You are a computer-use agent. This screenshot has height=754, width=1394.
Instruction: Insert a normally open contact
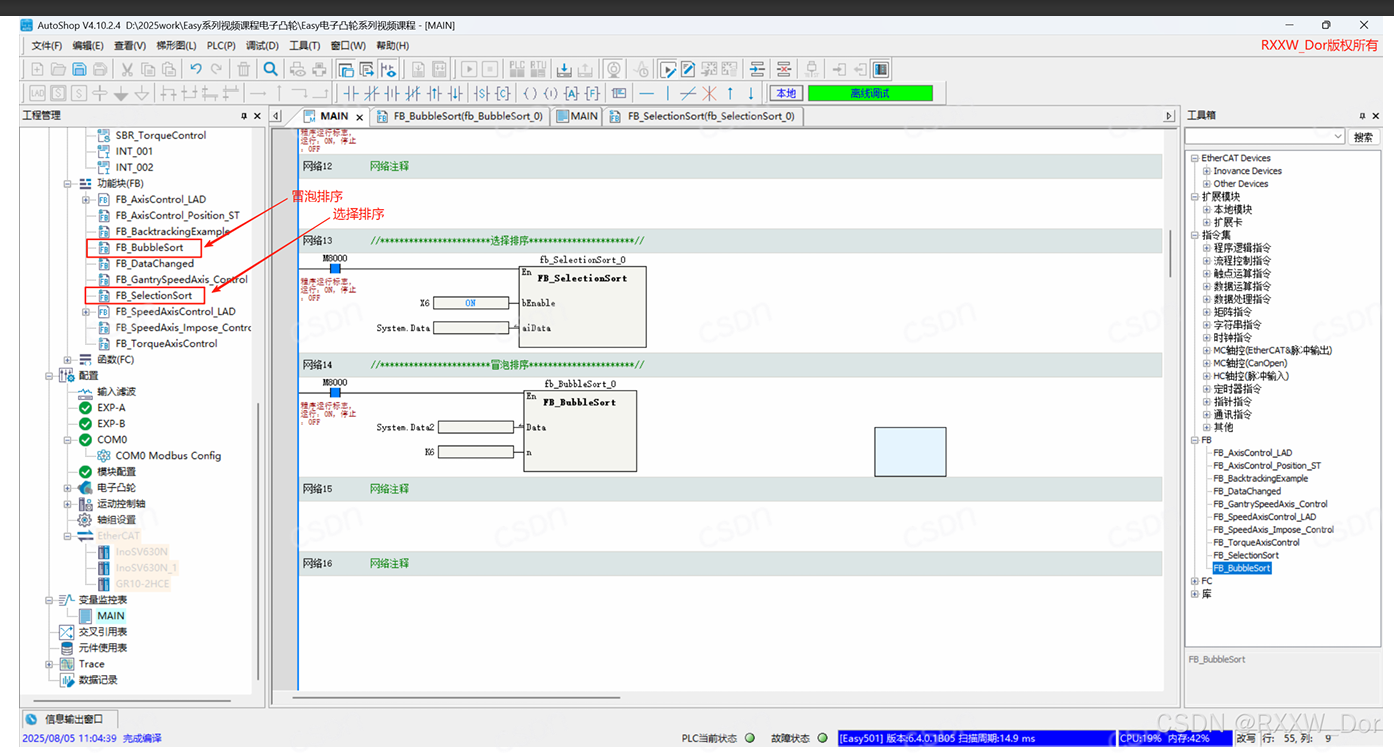point(350,93)
